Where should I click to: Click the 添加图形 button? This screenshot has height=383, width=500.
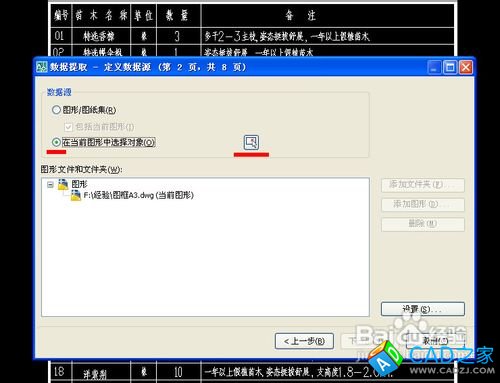point(423,204)
